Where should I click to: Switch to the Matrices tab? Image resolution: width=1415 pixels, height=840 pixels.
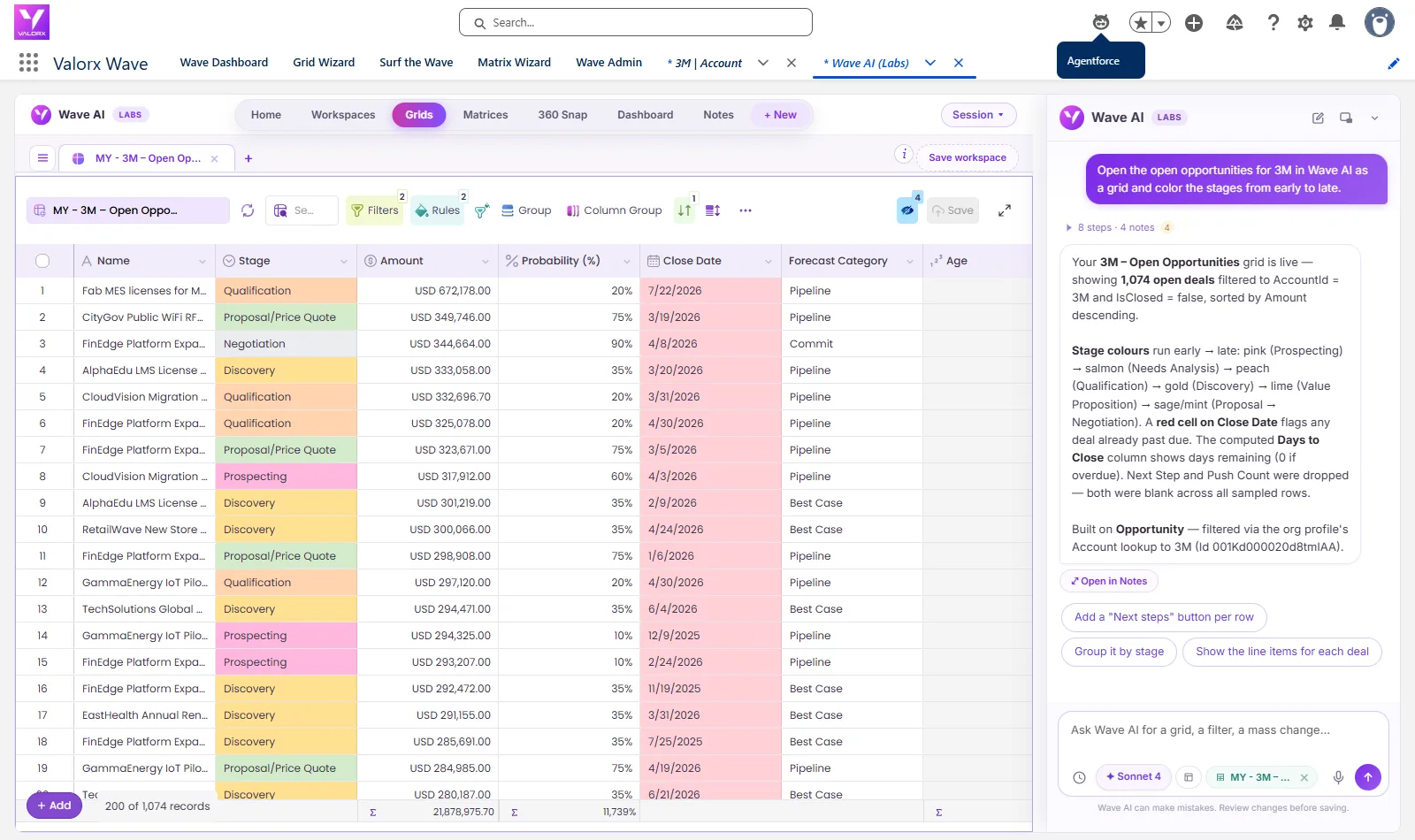click(x=486, y=115)
